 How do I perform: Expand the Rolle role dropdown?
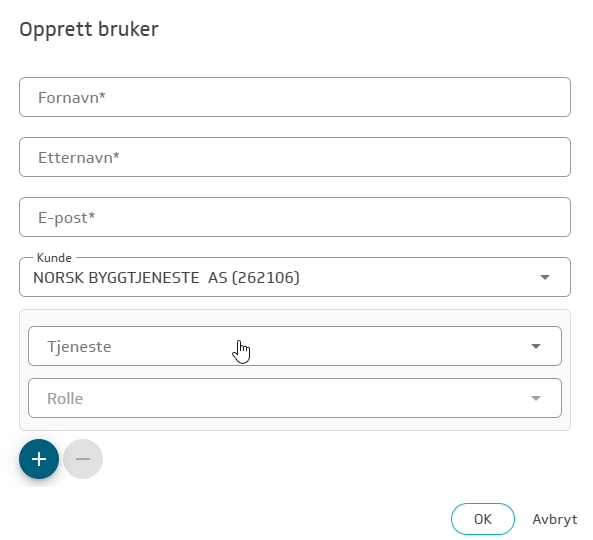click(295, 398)
